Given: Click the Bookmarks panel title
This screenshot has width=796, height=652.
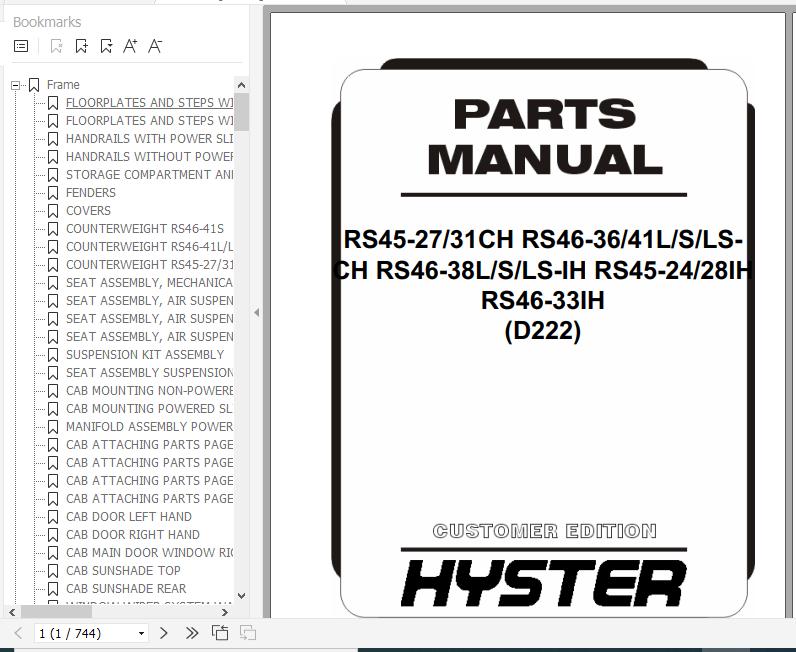Looking at the screenshot, I should pyautogui.click(x=47, y=22).
